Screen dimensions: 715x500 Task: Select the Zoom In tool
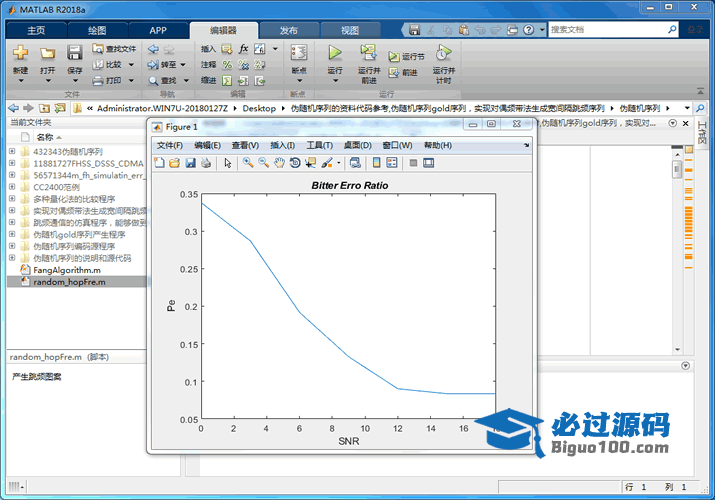click(248, 163)
